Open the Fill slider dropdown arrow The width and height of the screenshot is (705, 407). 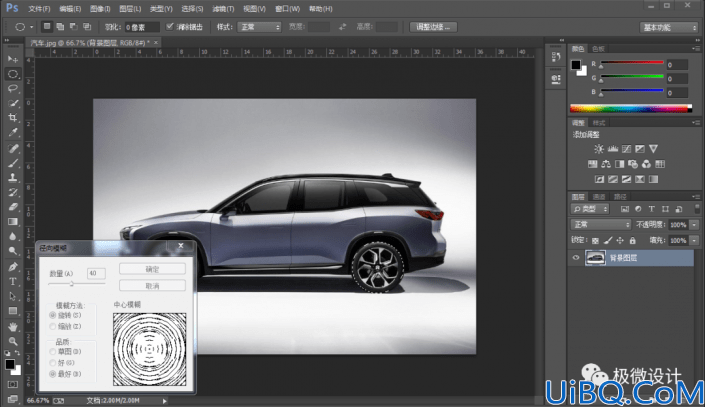coord(694,241)
